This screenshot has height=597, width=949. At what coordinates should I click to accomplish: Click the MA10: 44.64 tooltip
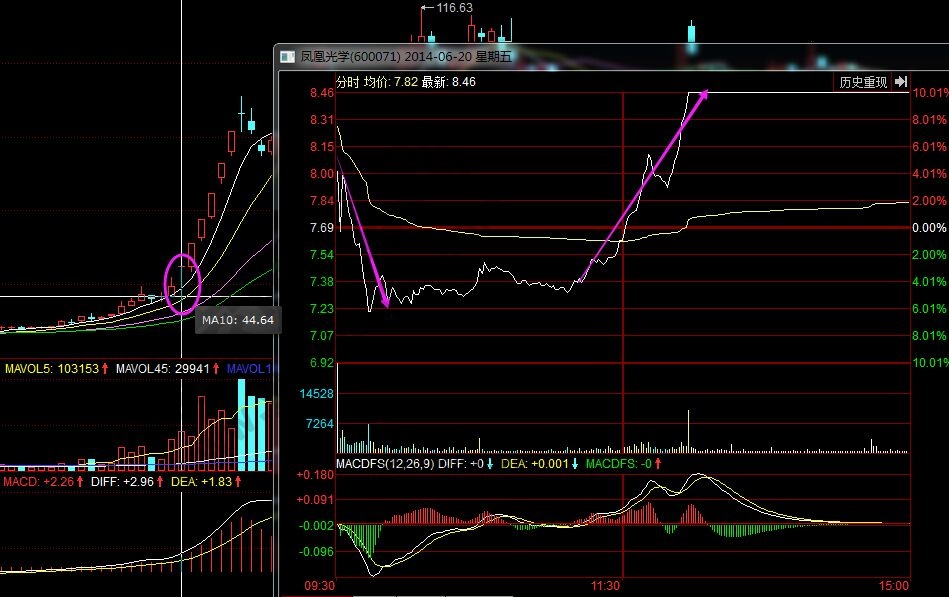click(238, 321)
